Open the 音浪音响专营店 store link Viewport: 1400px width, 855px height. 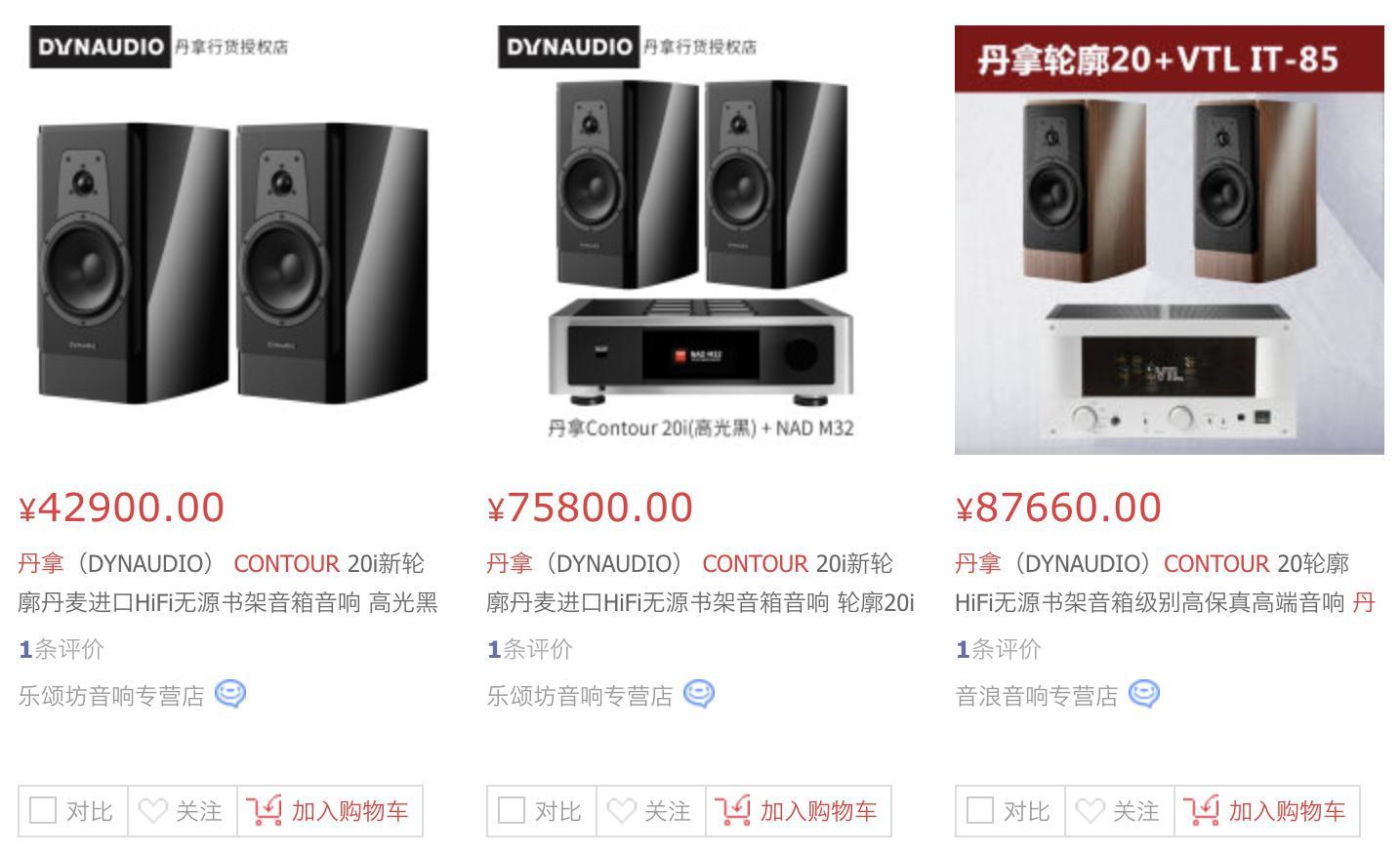click(x=1036, y=696)
